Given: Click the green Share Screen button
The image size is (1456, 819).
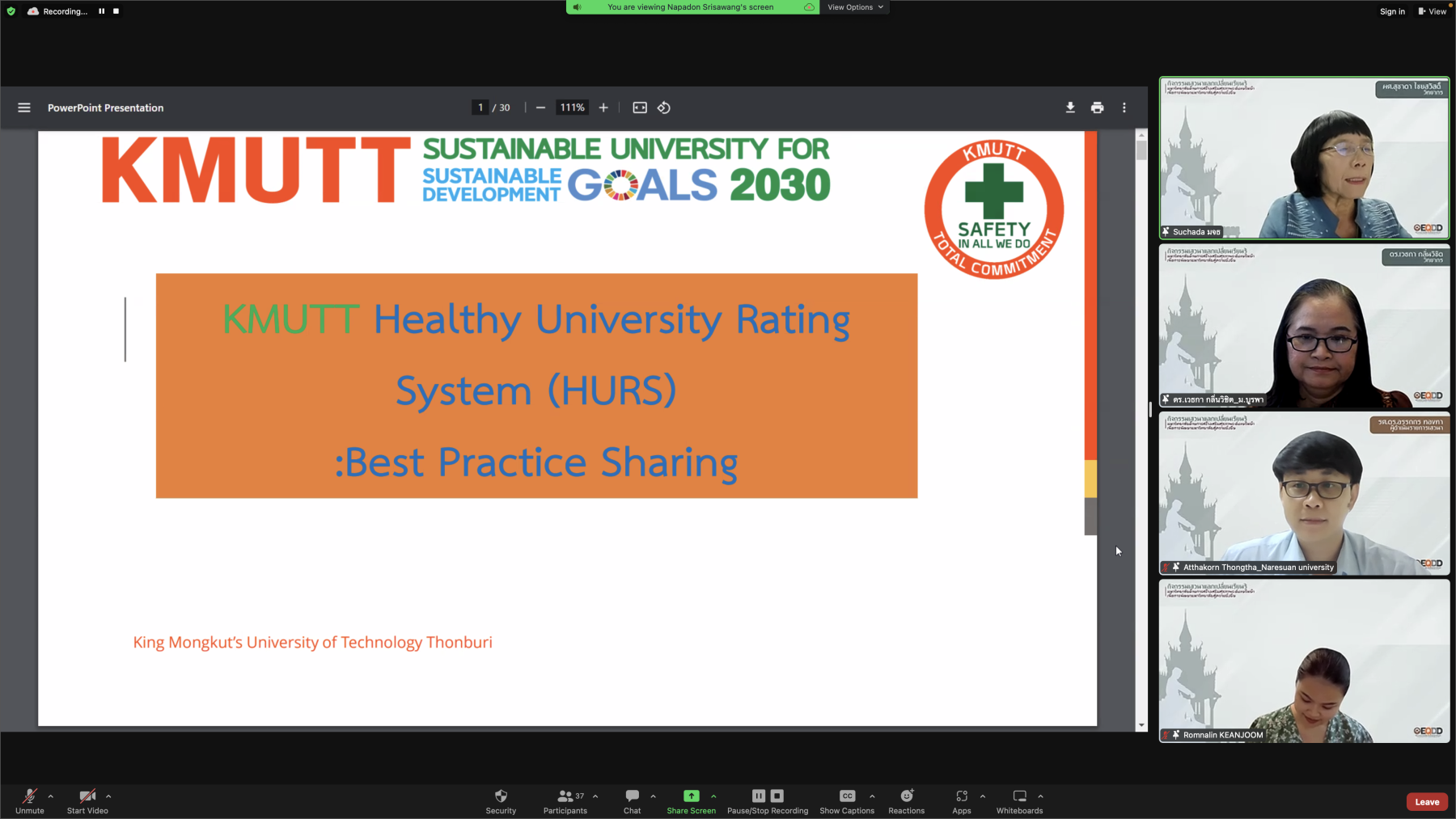Looking at the screenshot, I should (691, 801).
